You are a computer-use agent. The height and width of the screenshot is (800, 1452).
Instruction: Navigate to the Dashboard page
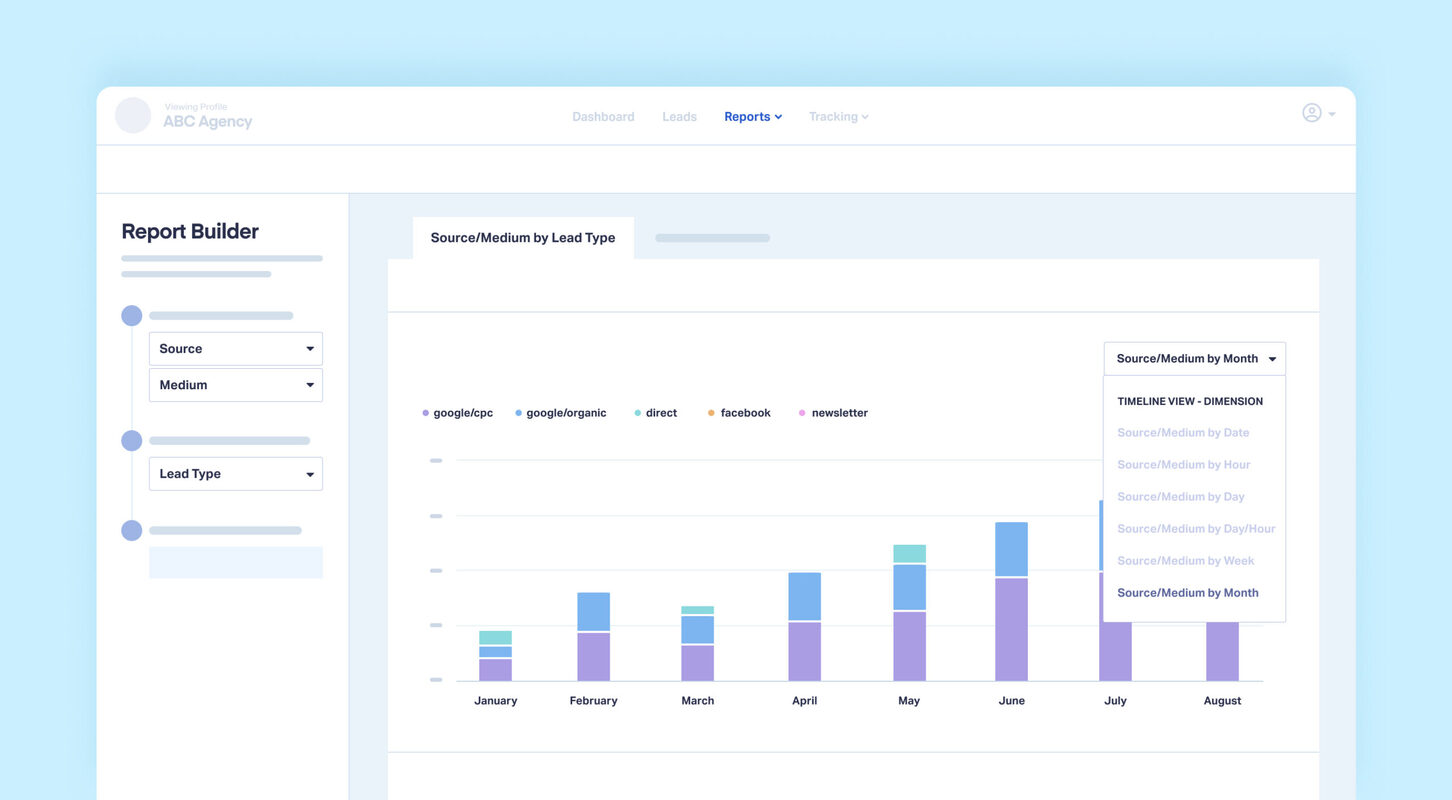pos(603,116)
